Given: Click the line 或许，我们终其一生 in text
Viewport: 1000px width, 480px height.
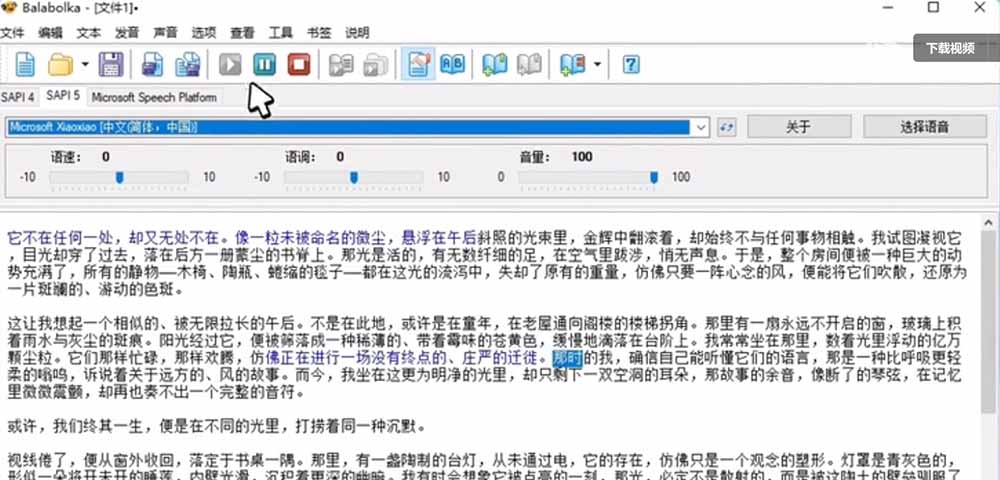Looking at the screenshot, I should point(216,425).
